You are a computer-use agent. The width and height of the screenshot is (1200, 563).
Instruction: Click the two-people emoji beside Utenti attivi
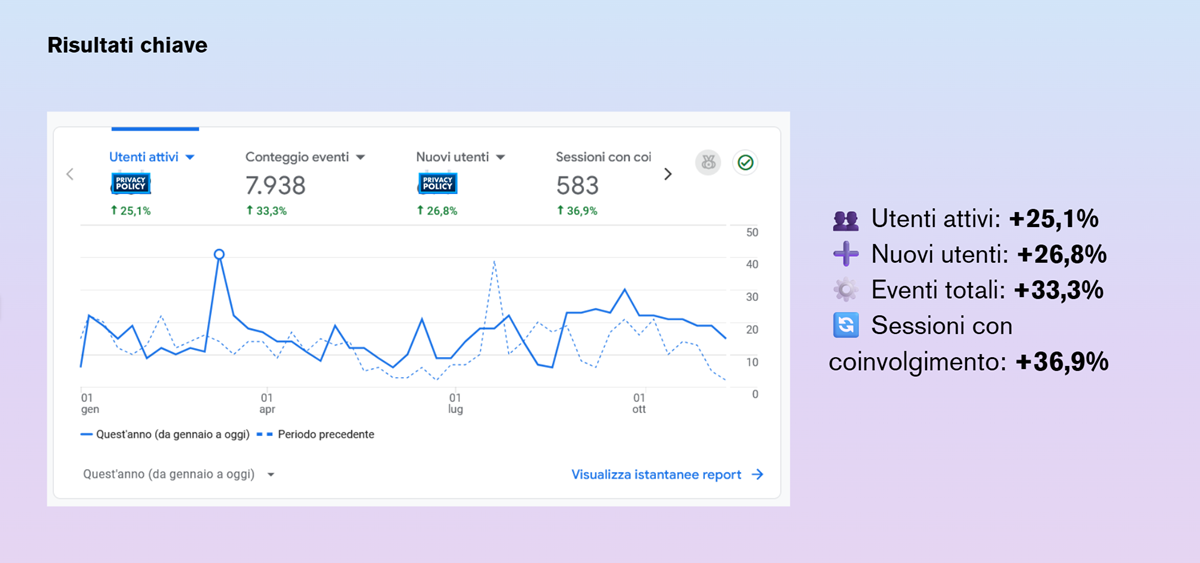[x=846, y=220]
